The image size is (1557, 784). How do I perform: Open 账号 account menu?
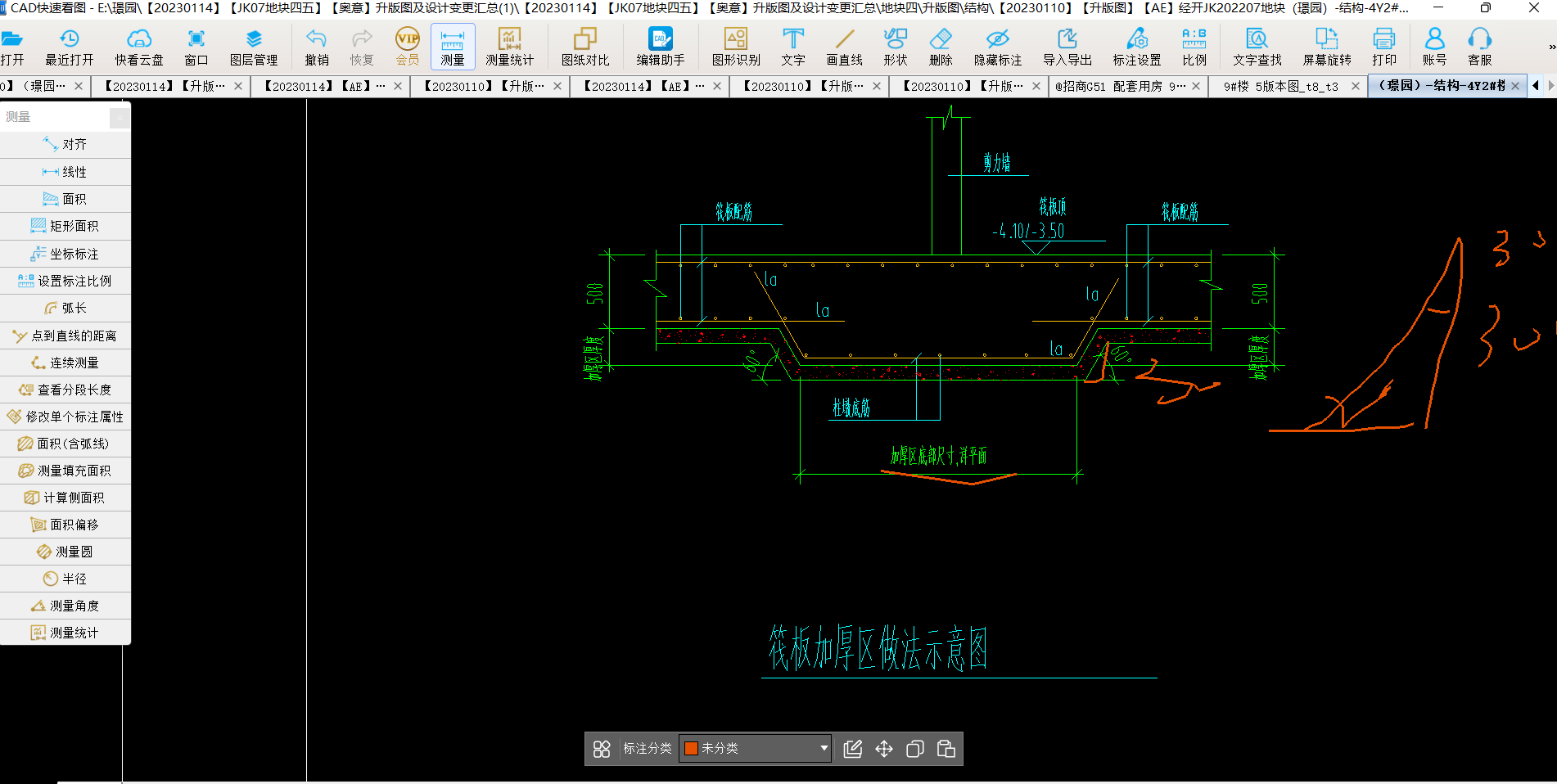click(1434, 47)
